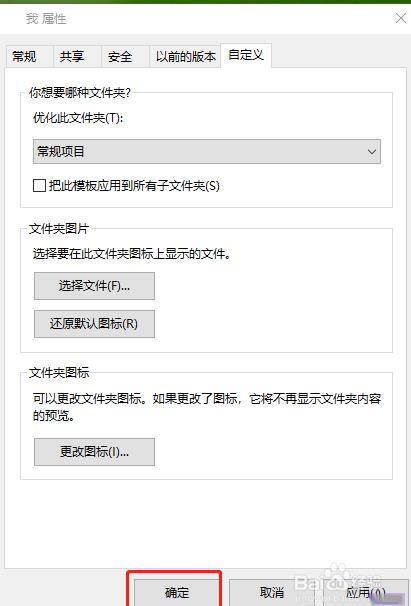Click 还原默认图标(R) button

point(94,324)
